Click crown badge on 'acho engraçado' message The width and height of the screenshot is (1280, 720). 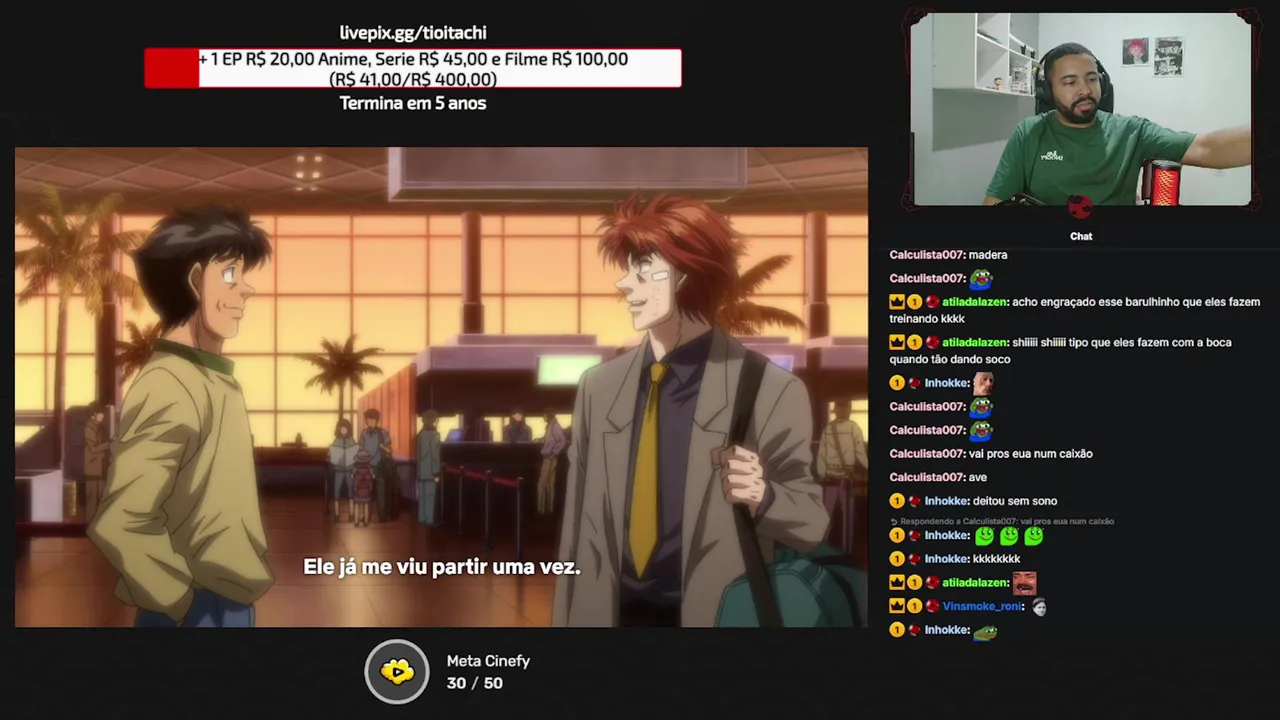click(897, 302)
